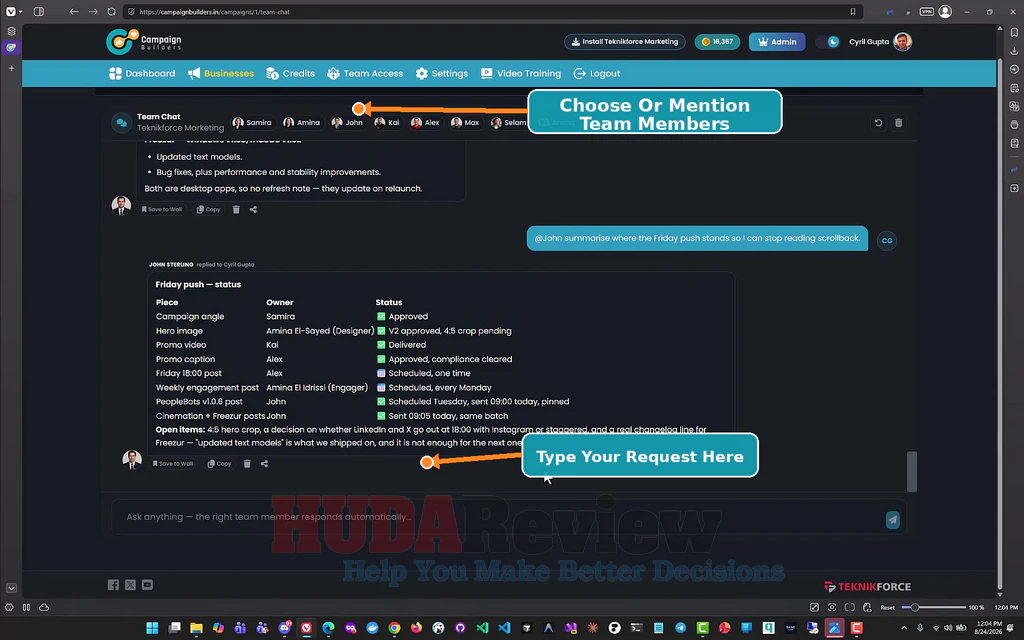Click the Admin button

[x=777, y=42]
